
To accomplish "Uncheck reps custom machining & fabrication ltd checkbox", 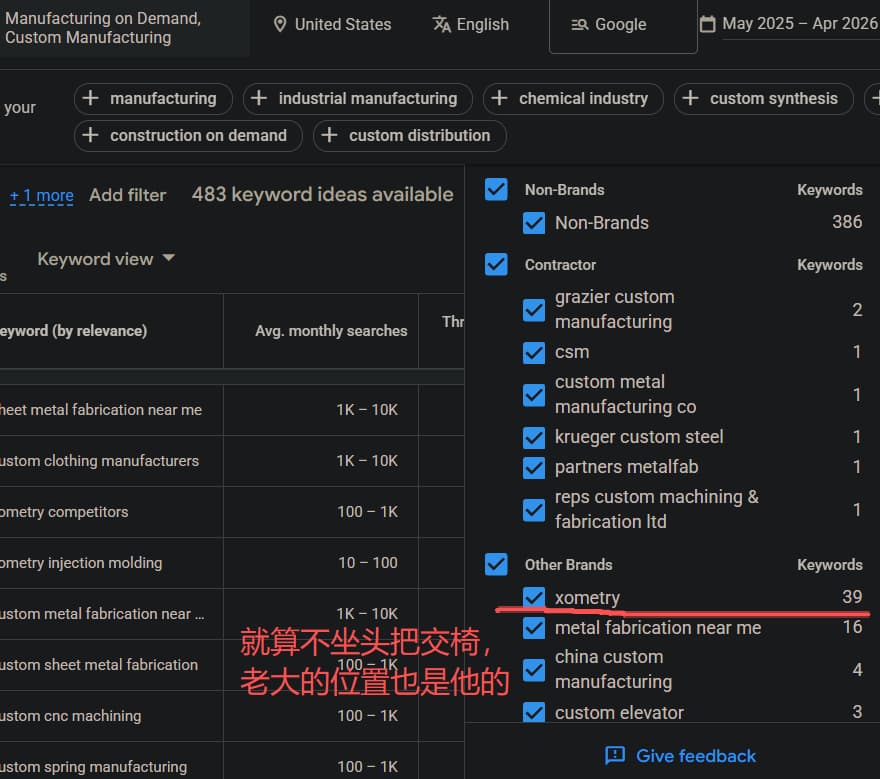I will [534, 510].
